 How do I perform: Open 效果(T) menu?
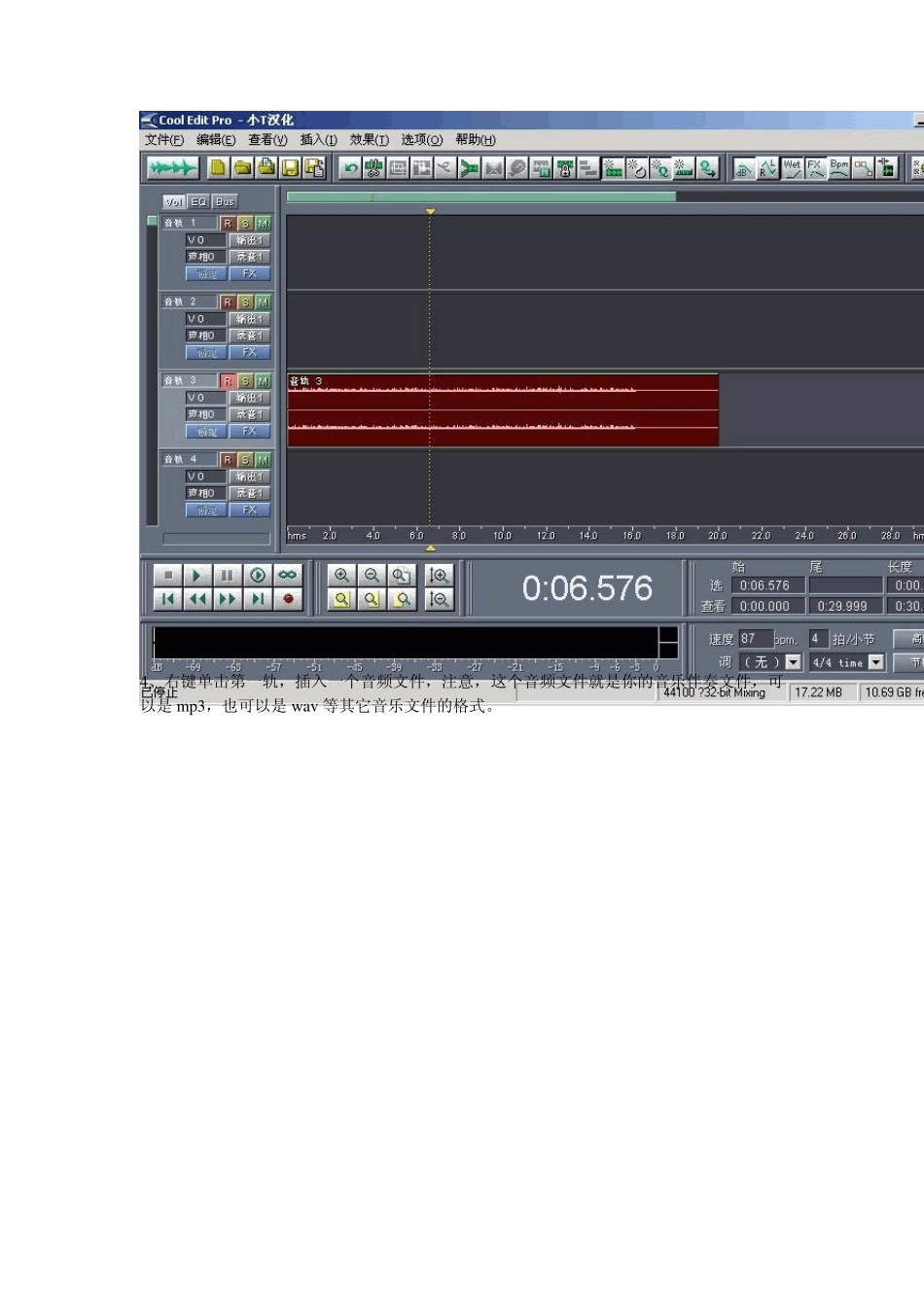pyautogui.click(x=370, y=140)
